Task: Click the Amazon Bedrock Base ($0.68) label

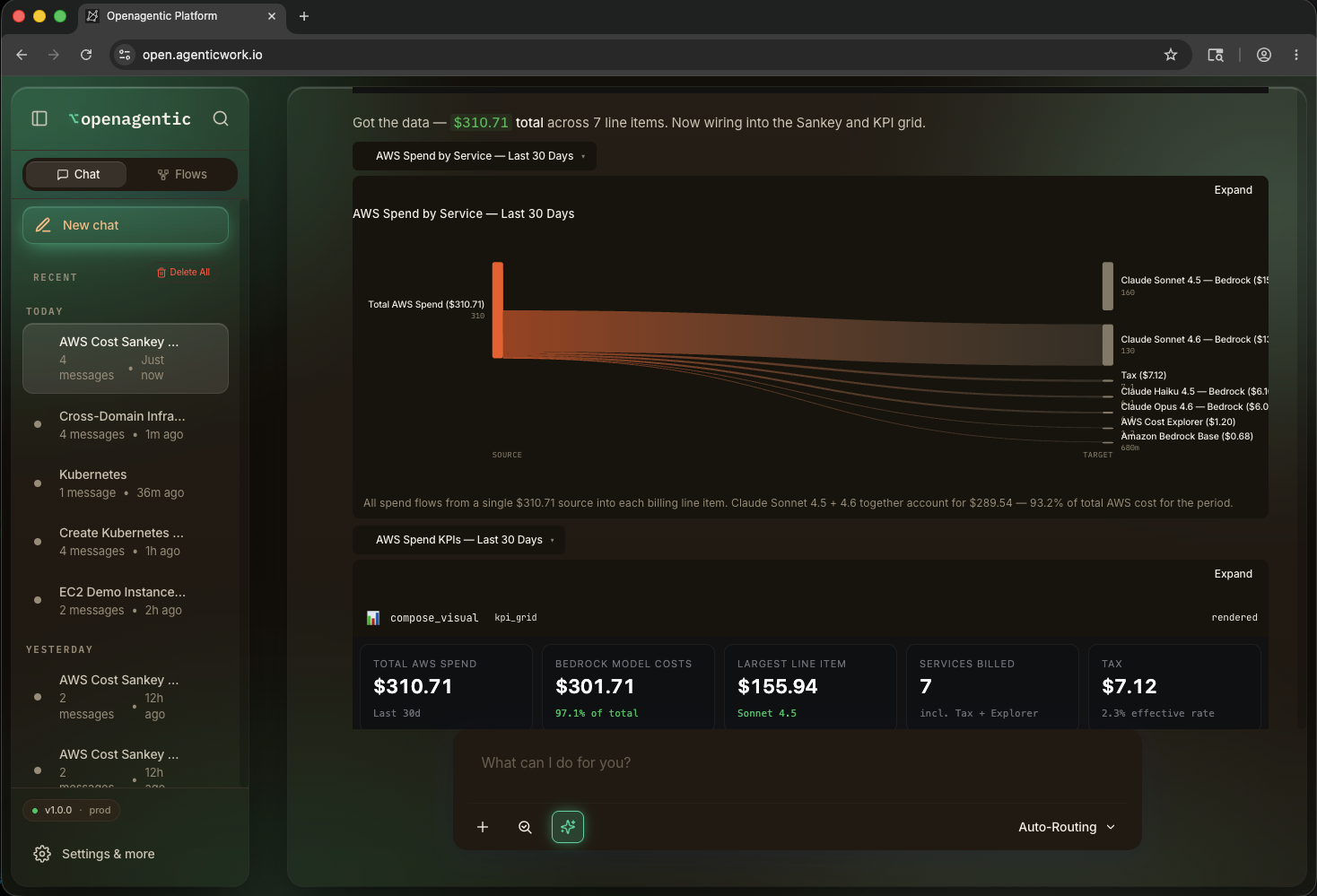Action: point(1187,436)
